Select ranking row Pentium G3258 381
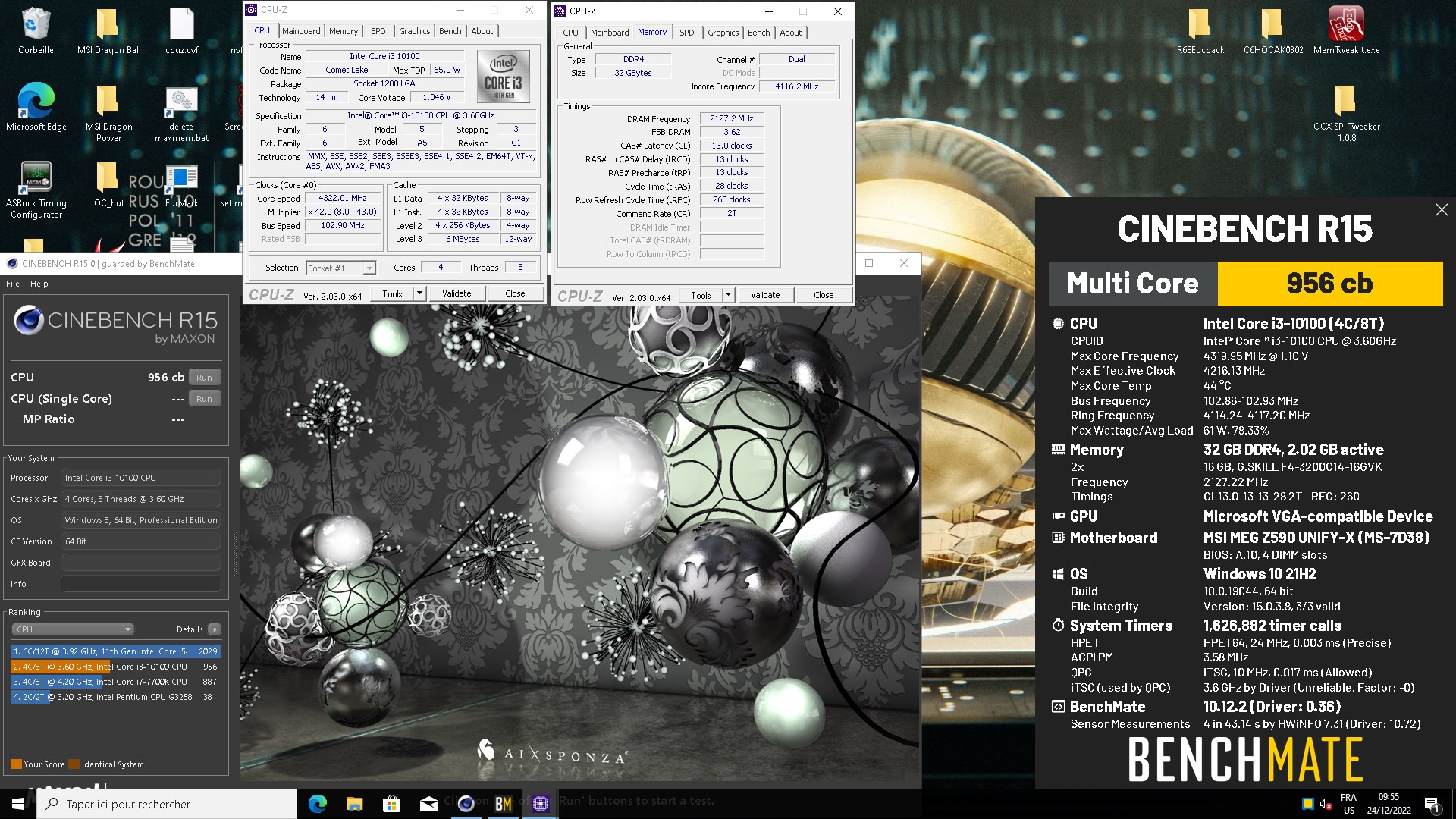The width and height of the screenshot is (1456, 819). (x=115, y=697)
